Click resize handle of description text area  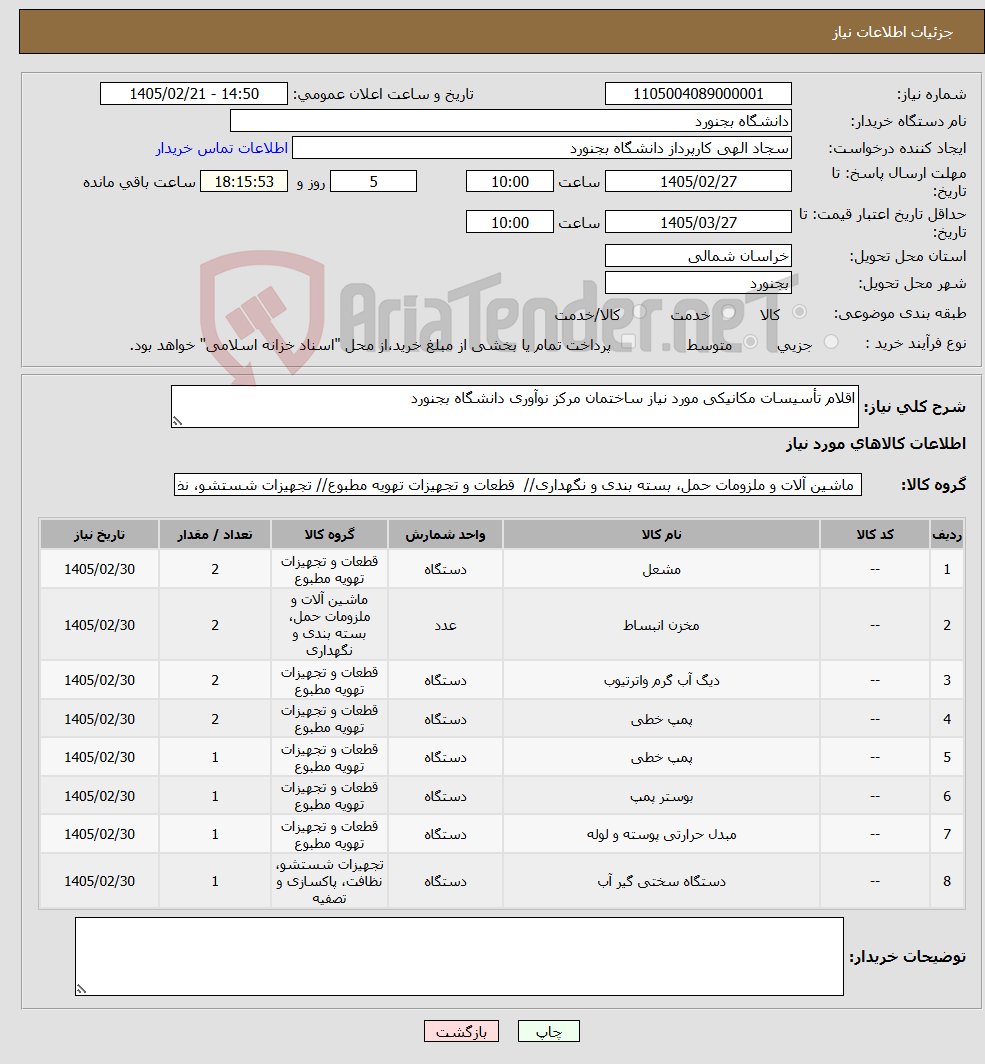click(x=177, y=421)
